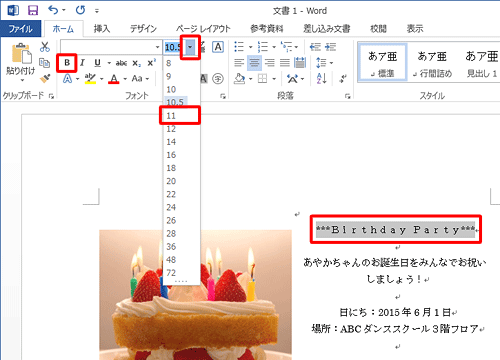Click the Save icon in quick access toolbar
Image resolution: width=500 pixels, height=360 pixels.
33,10
